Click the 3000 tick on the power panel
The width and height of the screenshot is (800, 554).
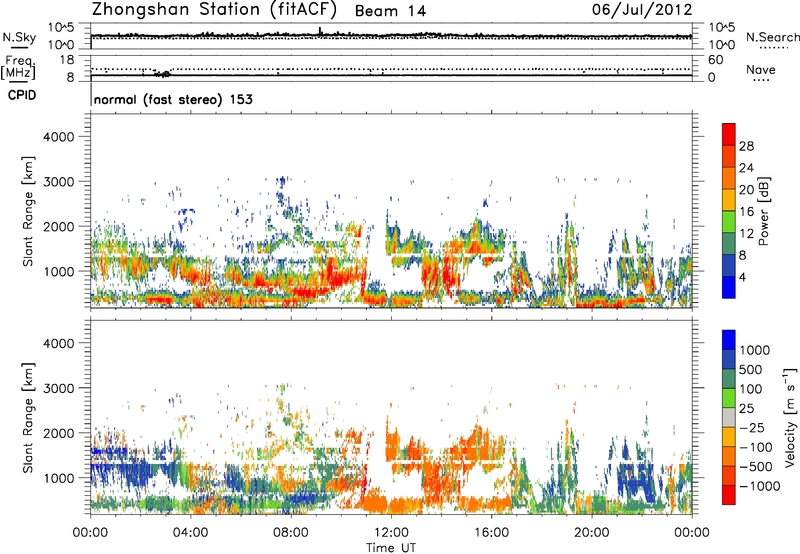[58, 182]
